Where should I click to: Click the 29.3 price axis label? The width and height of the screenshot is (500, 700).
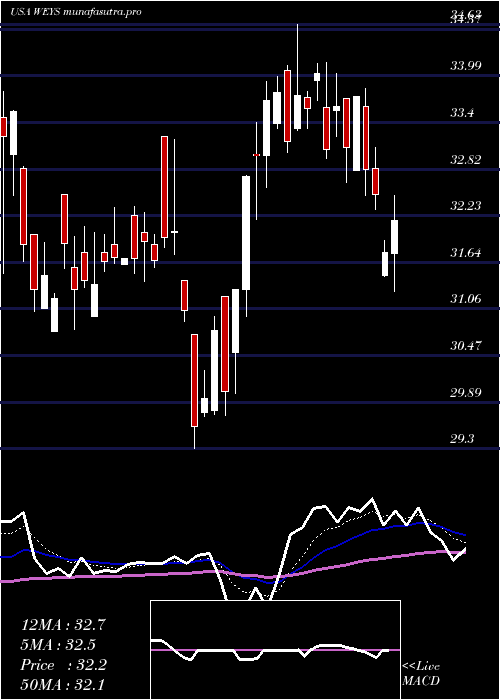(x=462, y=439)
